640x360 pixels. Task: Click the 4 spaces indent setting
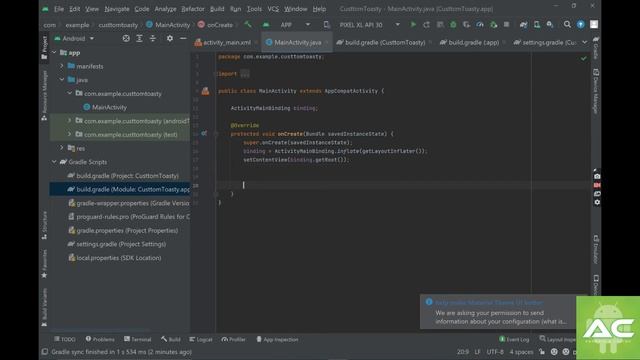coord(521,351)
